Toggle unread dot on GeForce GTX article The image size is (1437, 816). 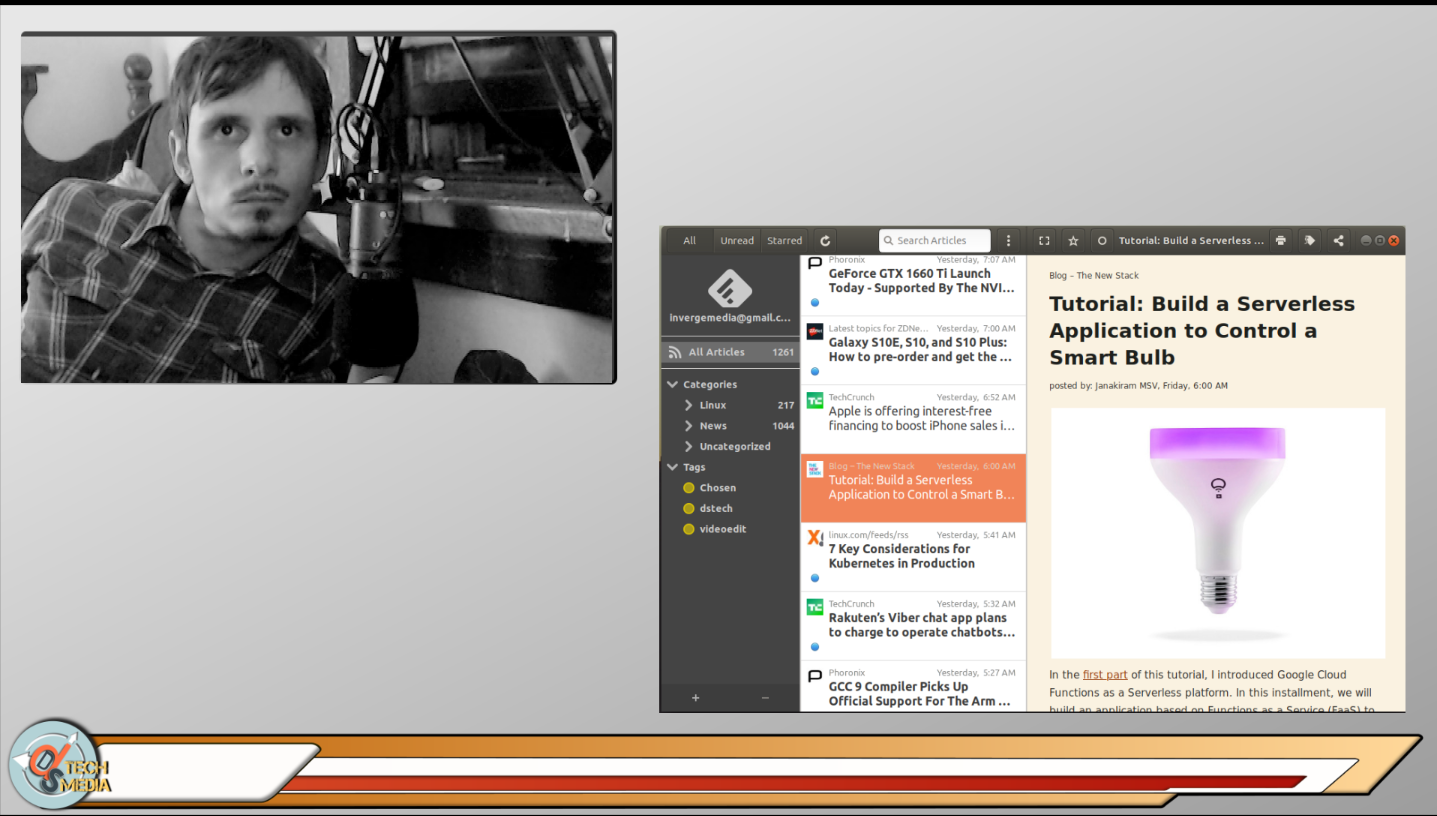tap(815, 302)
